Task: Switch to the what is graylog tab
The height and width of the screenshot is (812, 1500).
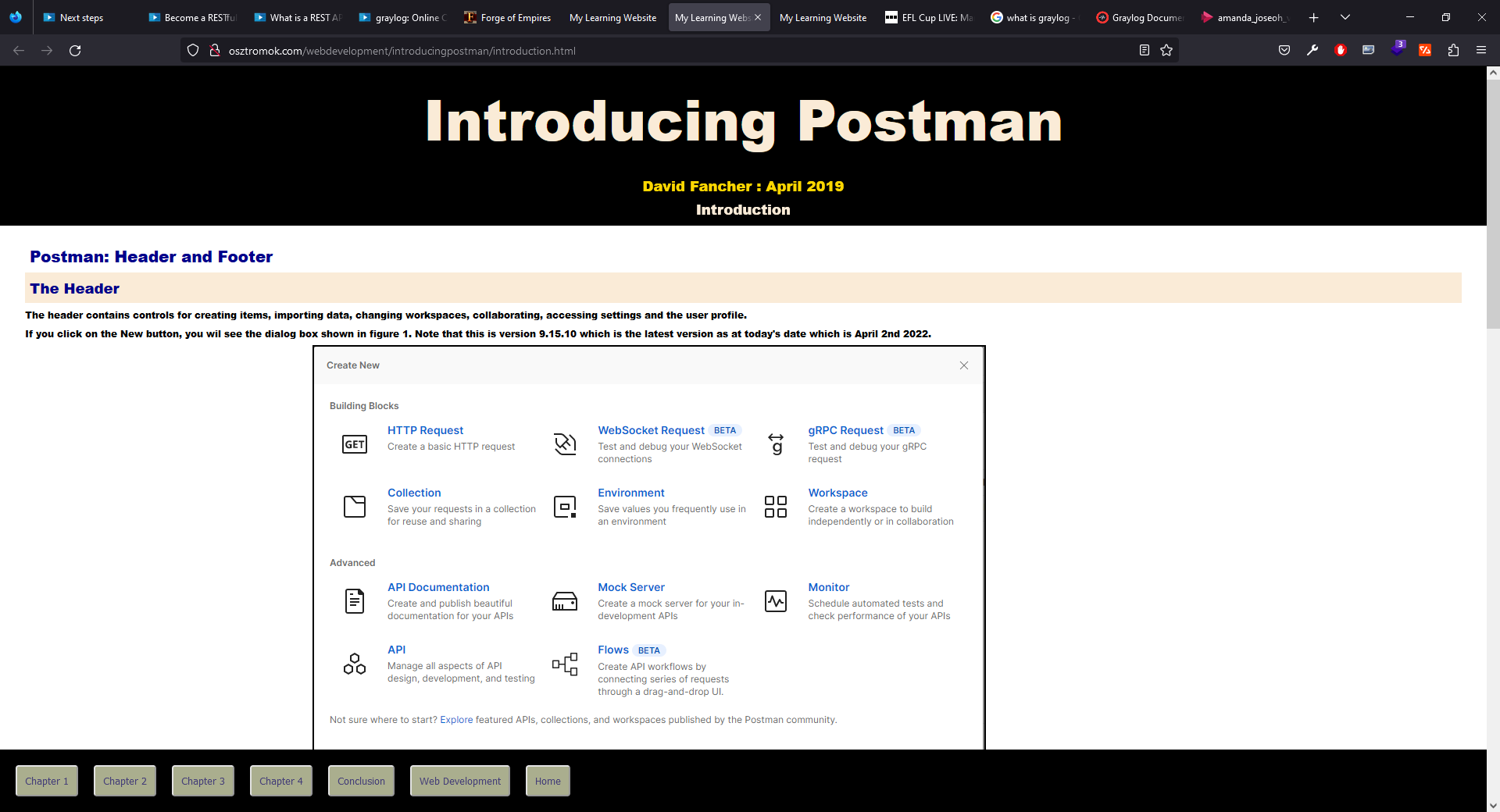Action: [x=1034, y=17]
